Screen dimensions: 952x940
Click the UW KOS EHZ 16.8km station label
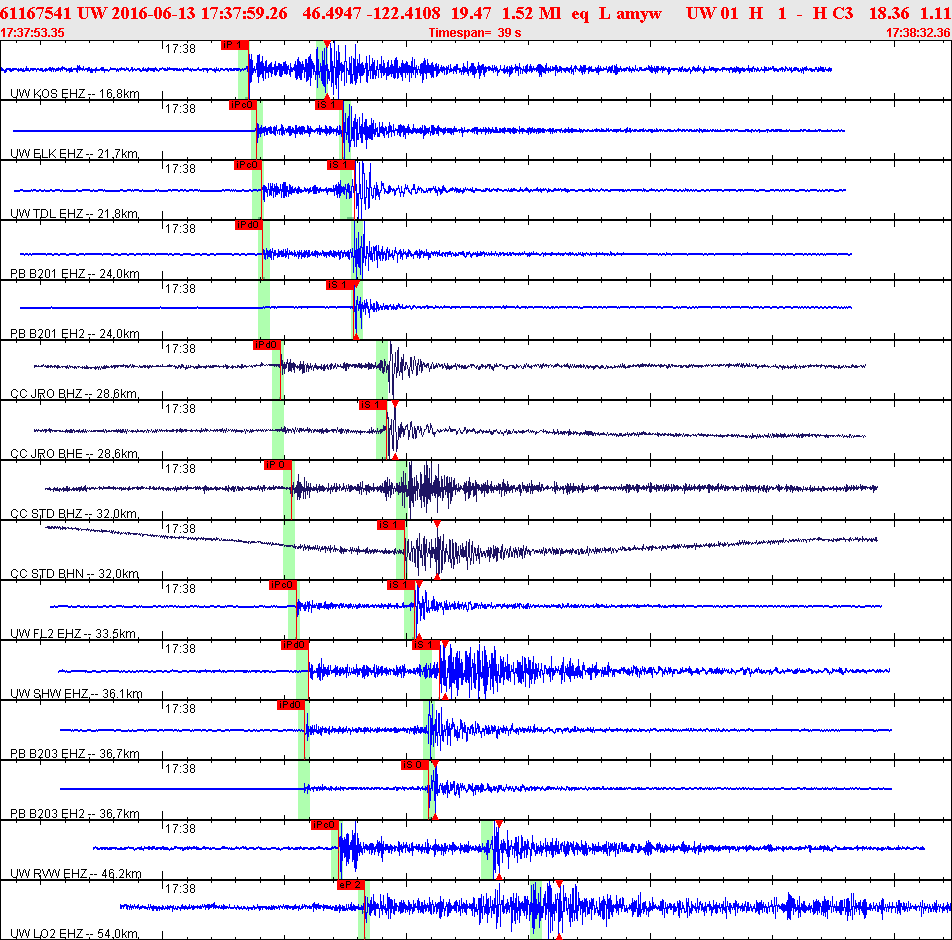pos(74,93)
